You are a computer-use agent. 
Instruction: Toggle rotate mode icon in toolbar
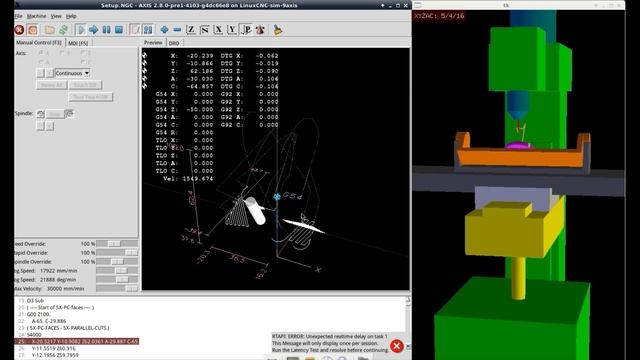click(260, 30)
